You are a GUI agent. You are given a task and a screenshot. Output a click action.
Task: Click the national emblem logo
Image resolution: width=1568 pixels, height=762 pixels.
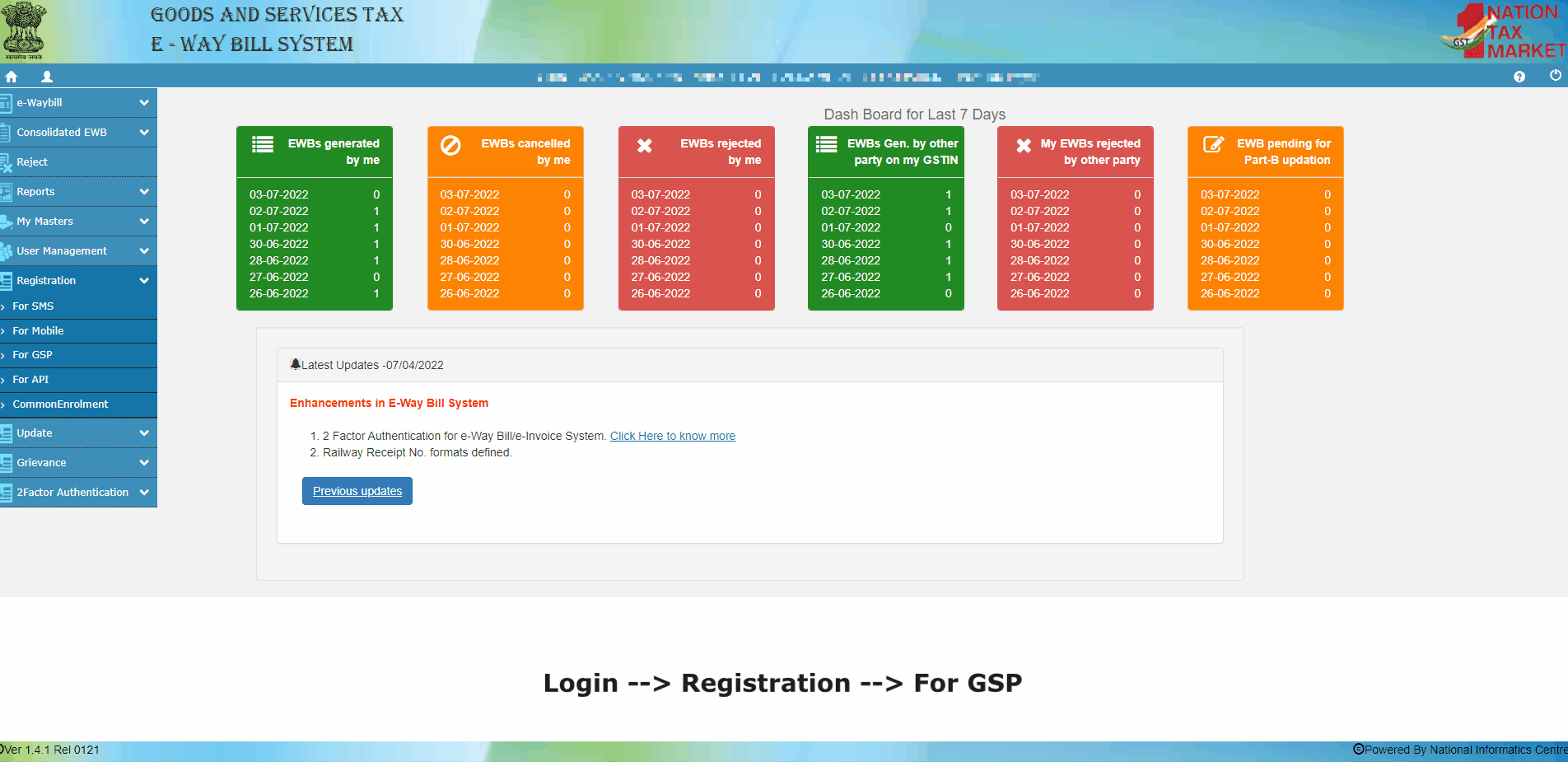22,30
